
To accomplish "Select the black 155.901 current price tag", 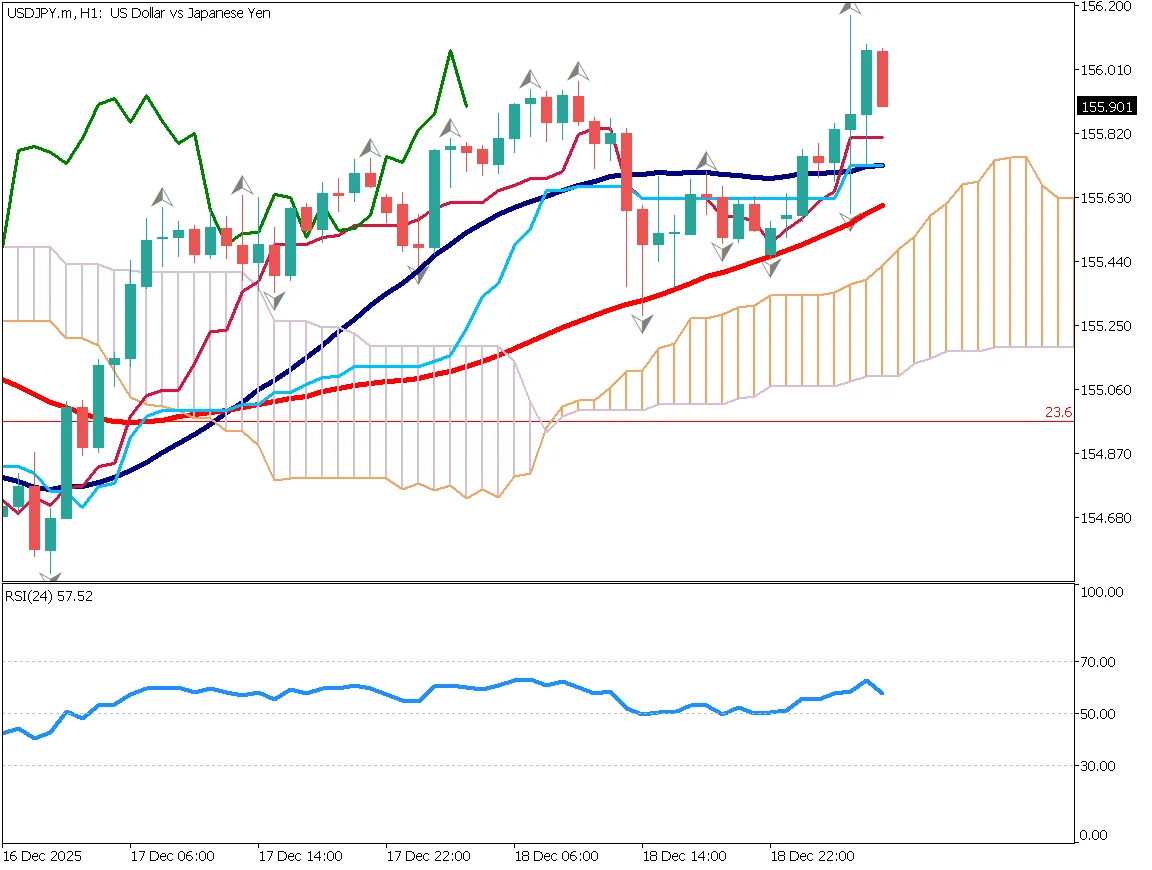I will 1106,107.
